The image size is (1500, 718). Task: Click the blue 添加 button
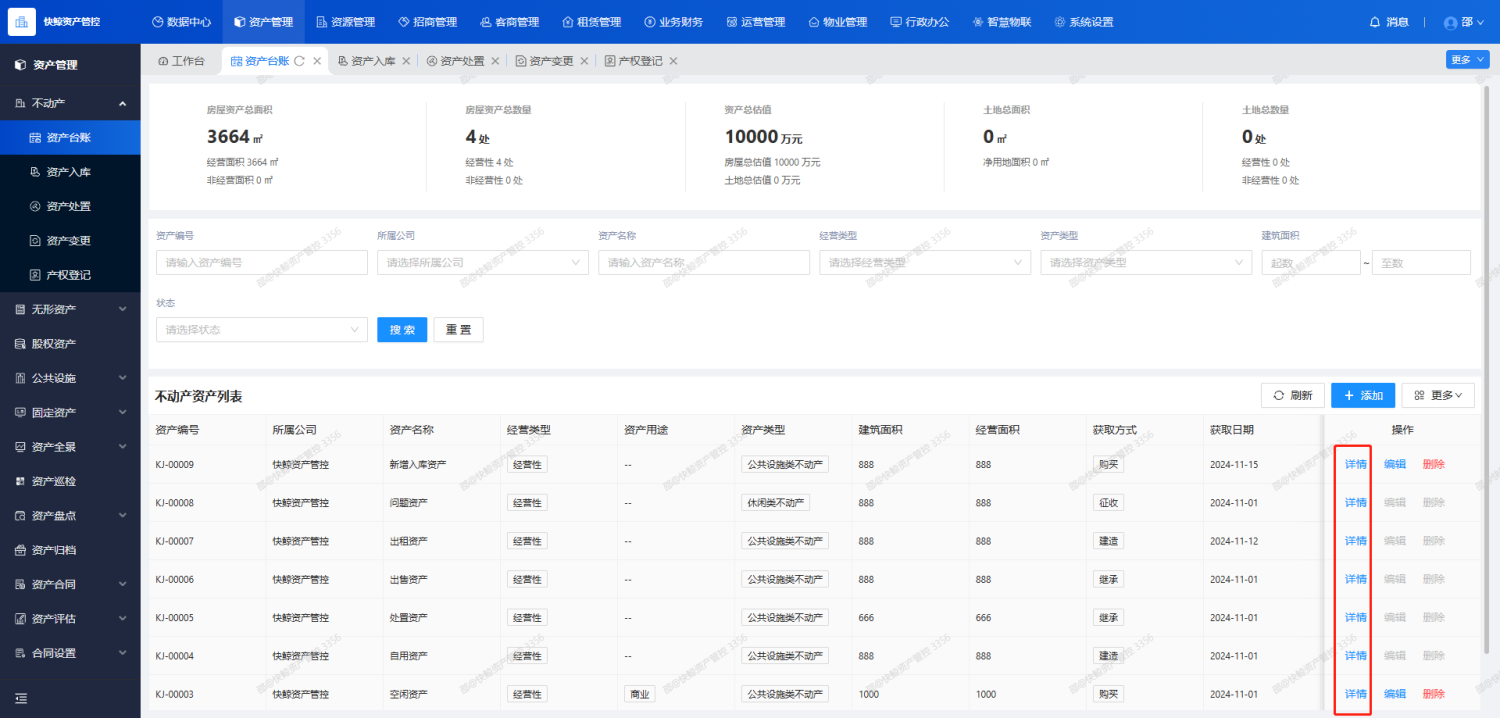tap(1363, 395)
